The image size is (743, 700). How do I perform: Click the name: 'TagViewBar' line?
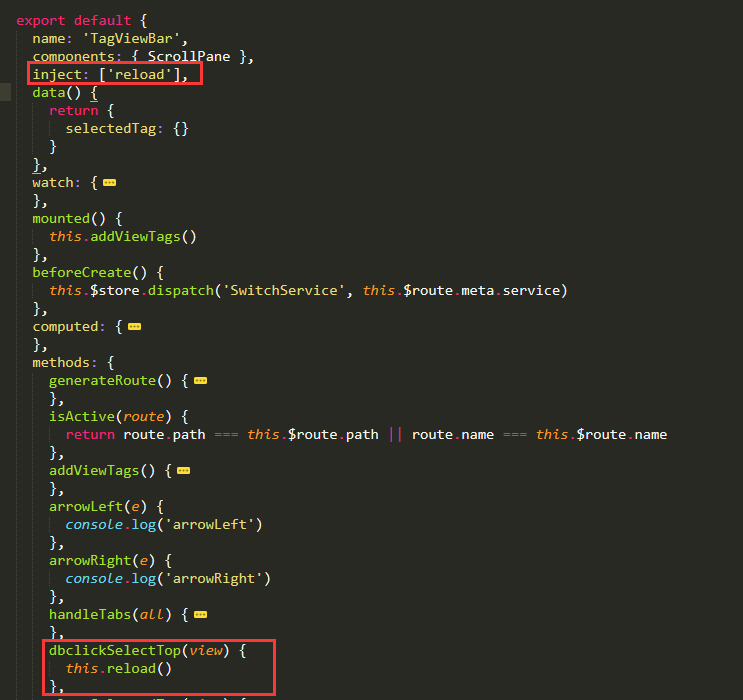[x=110, y=39]
